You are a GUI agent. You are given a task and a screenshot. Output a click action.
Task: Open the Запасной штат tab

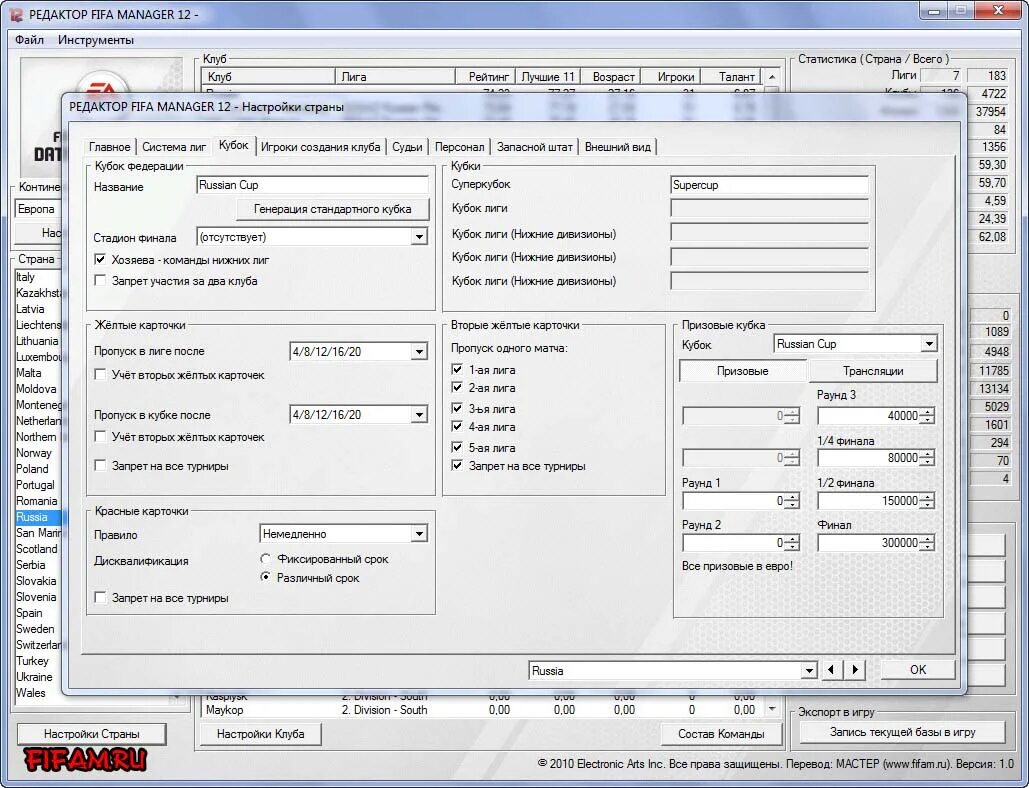click(534, 147)
